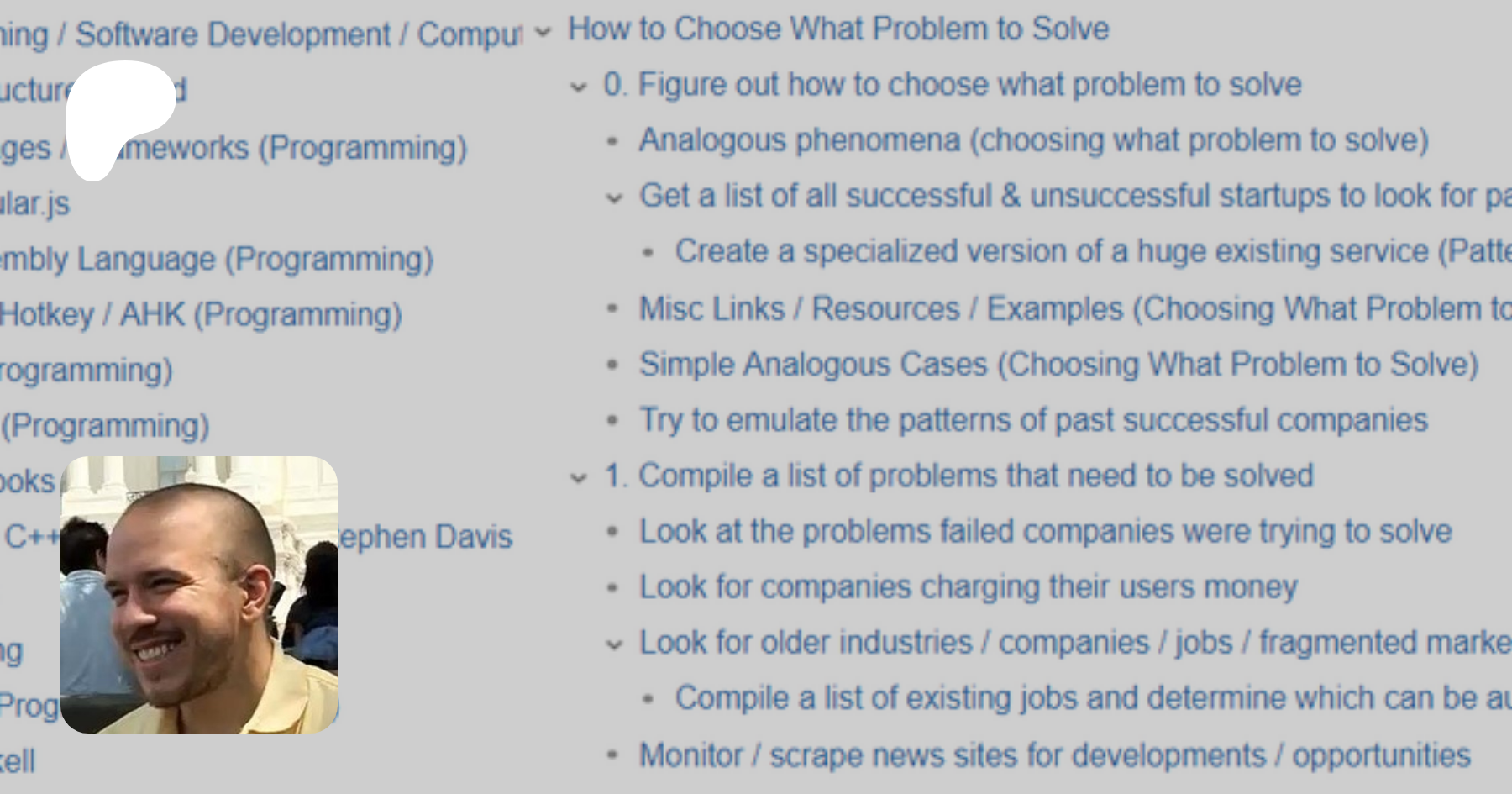Collapse 'Look for older industries' item
This screenshot has width=1512, height=794.
point(615,644)
